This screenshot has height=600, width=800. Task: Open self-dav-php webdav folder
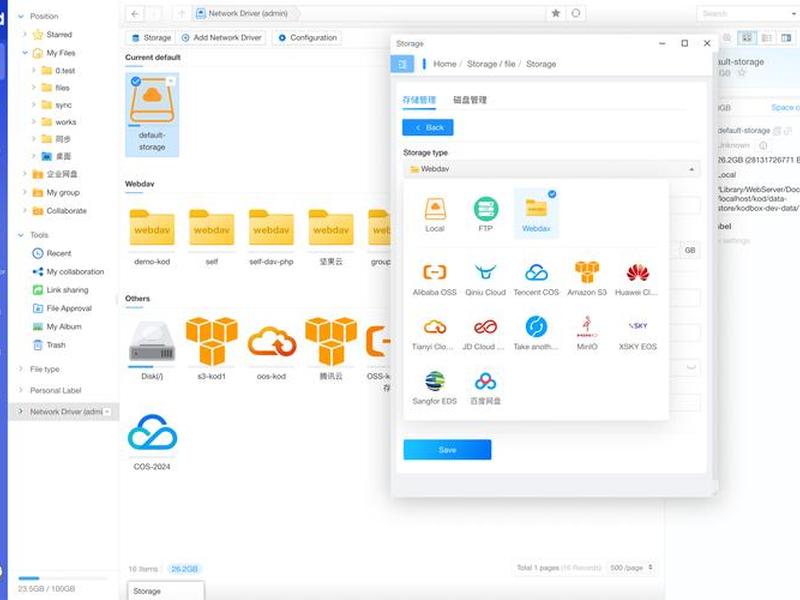(x=271, y=237)
